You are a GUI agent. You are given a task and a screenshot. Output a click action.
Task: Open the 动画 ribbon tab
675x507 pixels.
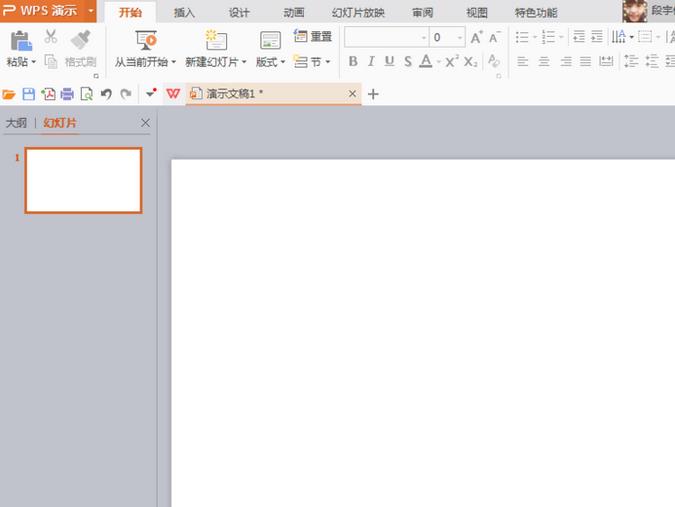(x=294, y=12)
